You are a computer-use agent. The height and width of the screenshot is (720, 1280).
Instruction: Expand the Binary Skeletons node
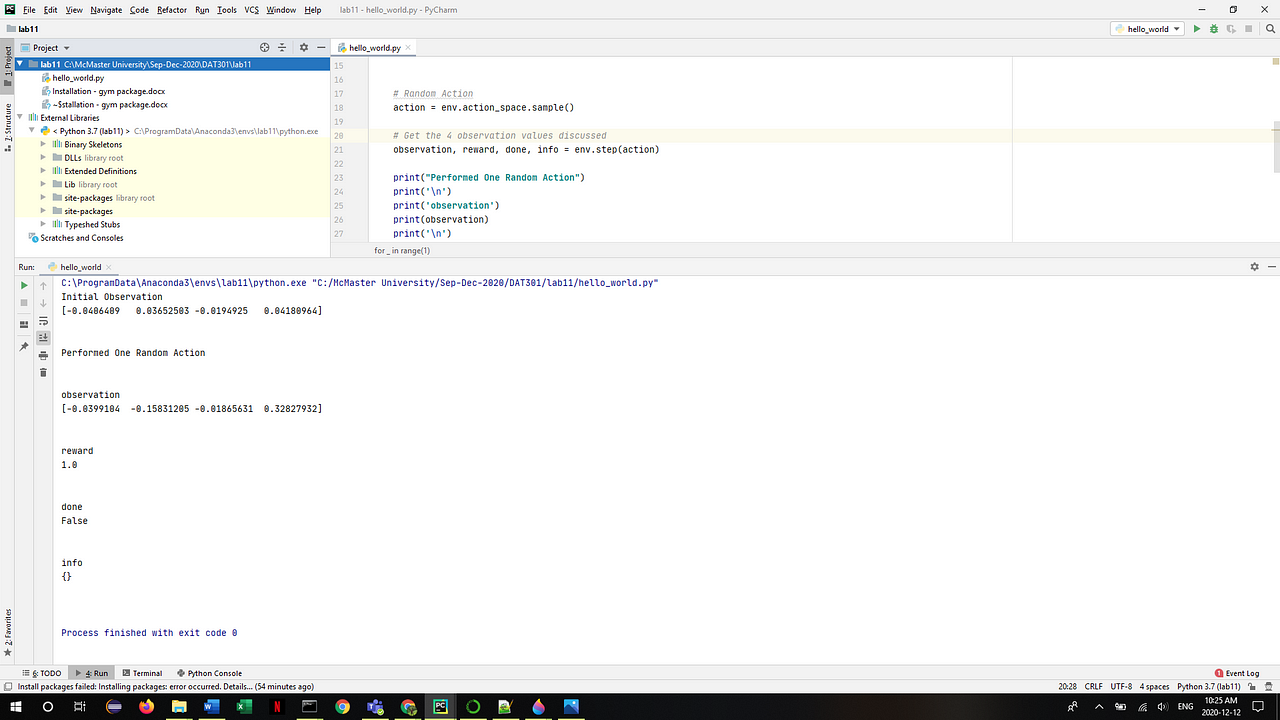point(43,144)
